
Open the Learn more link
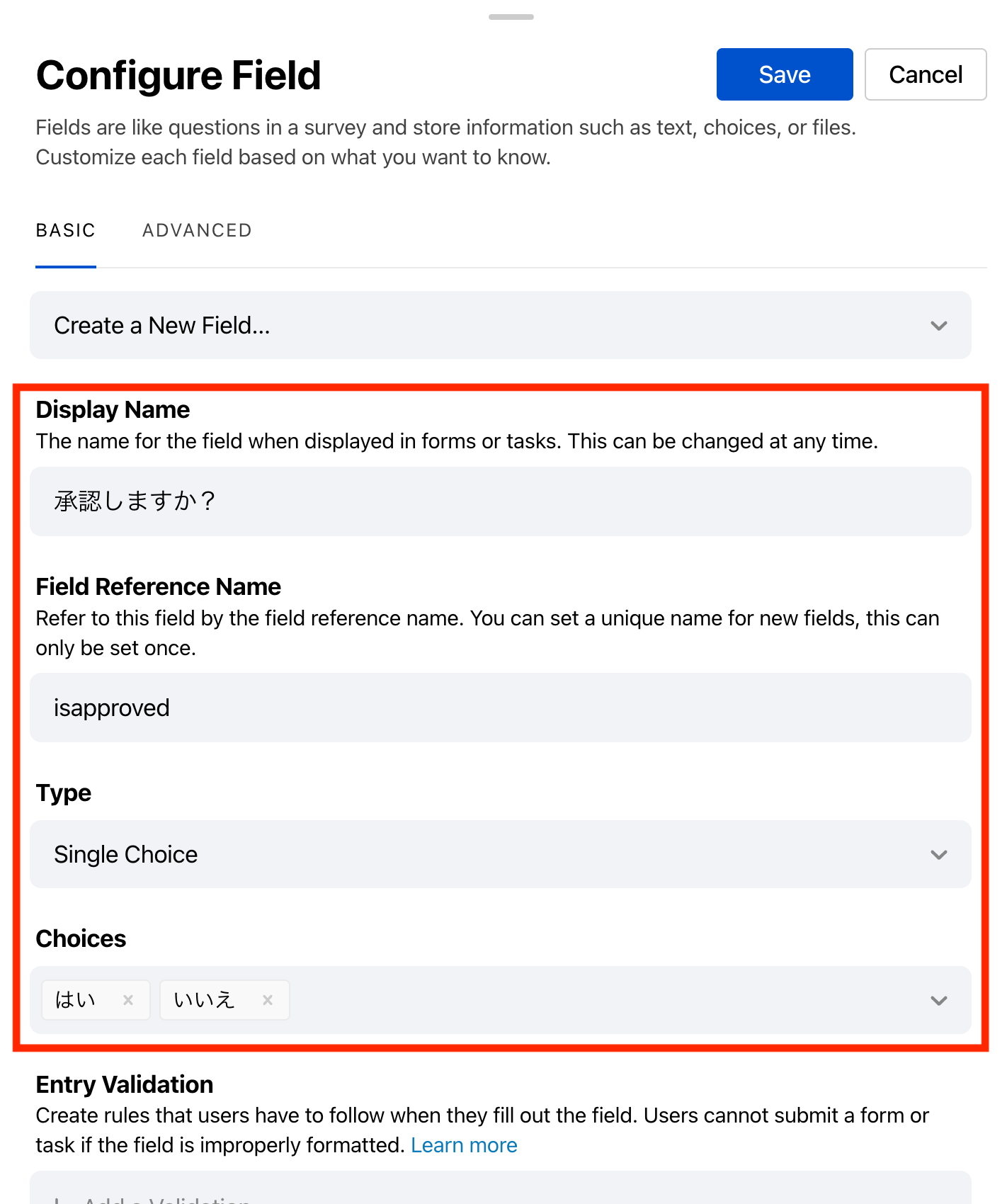(x=464, y=1145)
